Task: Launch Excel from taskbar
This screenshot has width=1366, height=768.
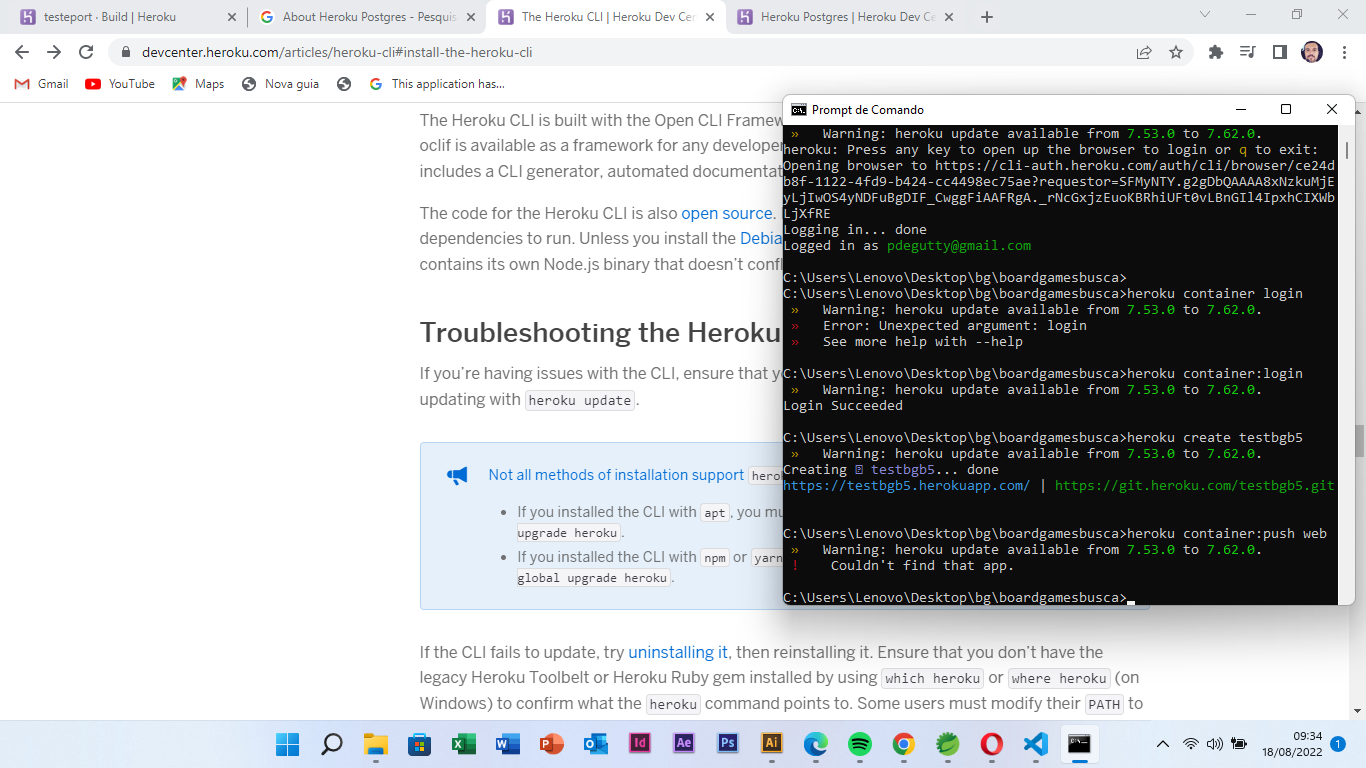Action: (464, 744)
